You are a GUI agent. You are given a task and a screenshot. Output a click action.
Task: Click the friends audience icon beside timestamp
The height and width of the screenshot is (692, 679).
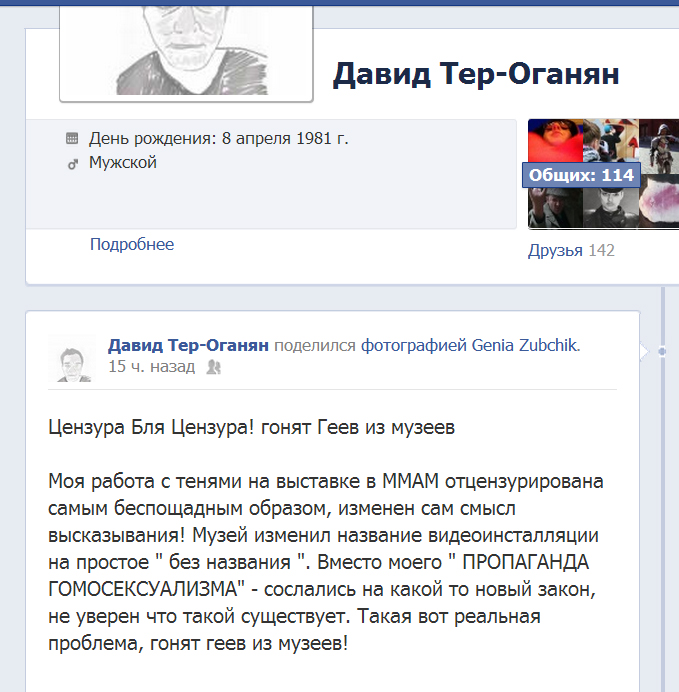pos(214,367)
